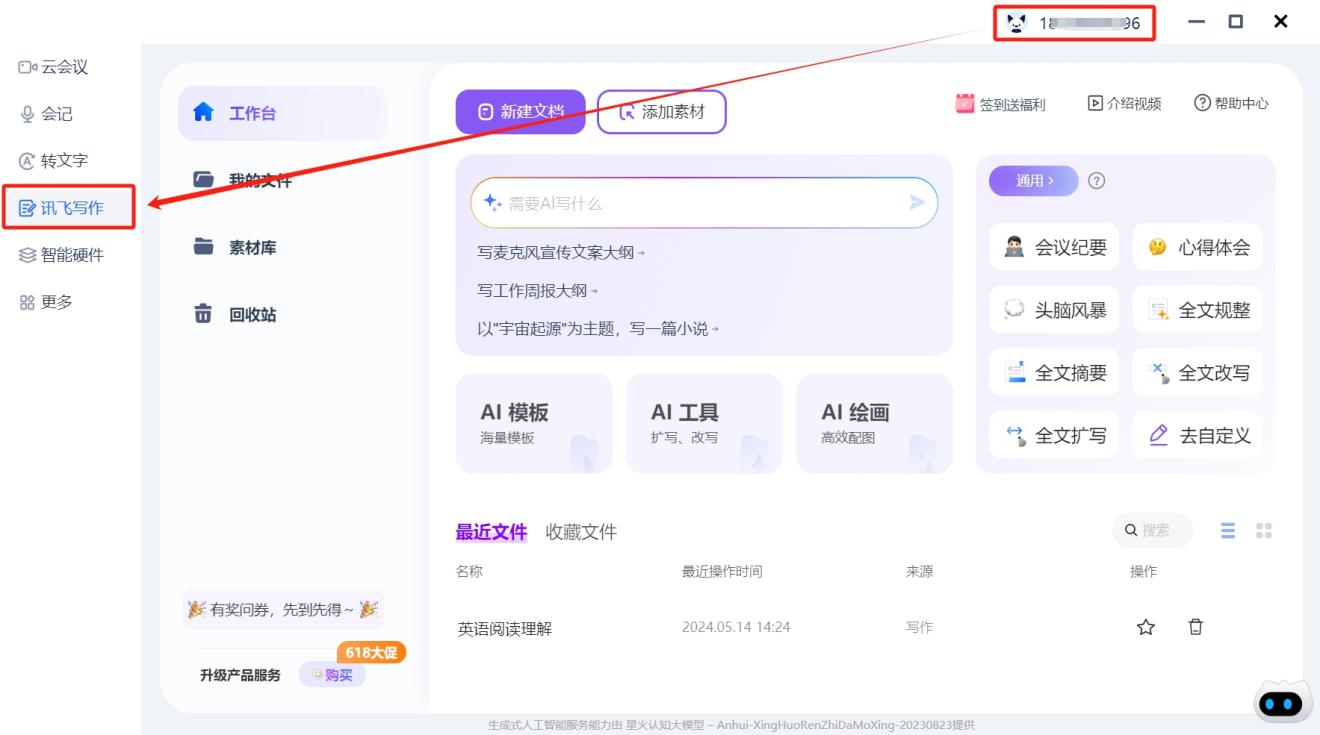The width and height of the screenshot is (1320, 735).
Task: Click the 618大促 promo badge
Action: [371, 653]
